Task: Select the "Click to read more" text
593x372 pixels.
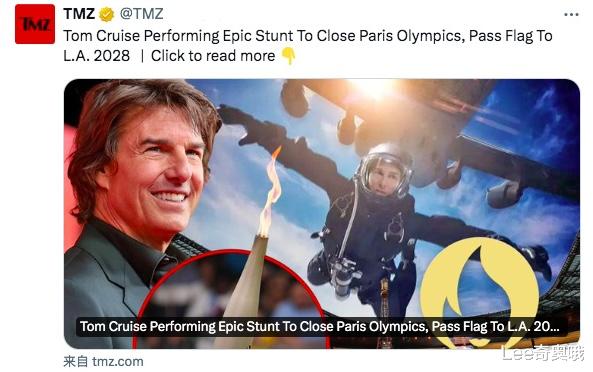Action: pyautogui.click(x=213, y=56)
